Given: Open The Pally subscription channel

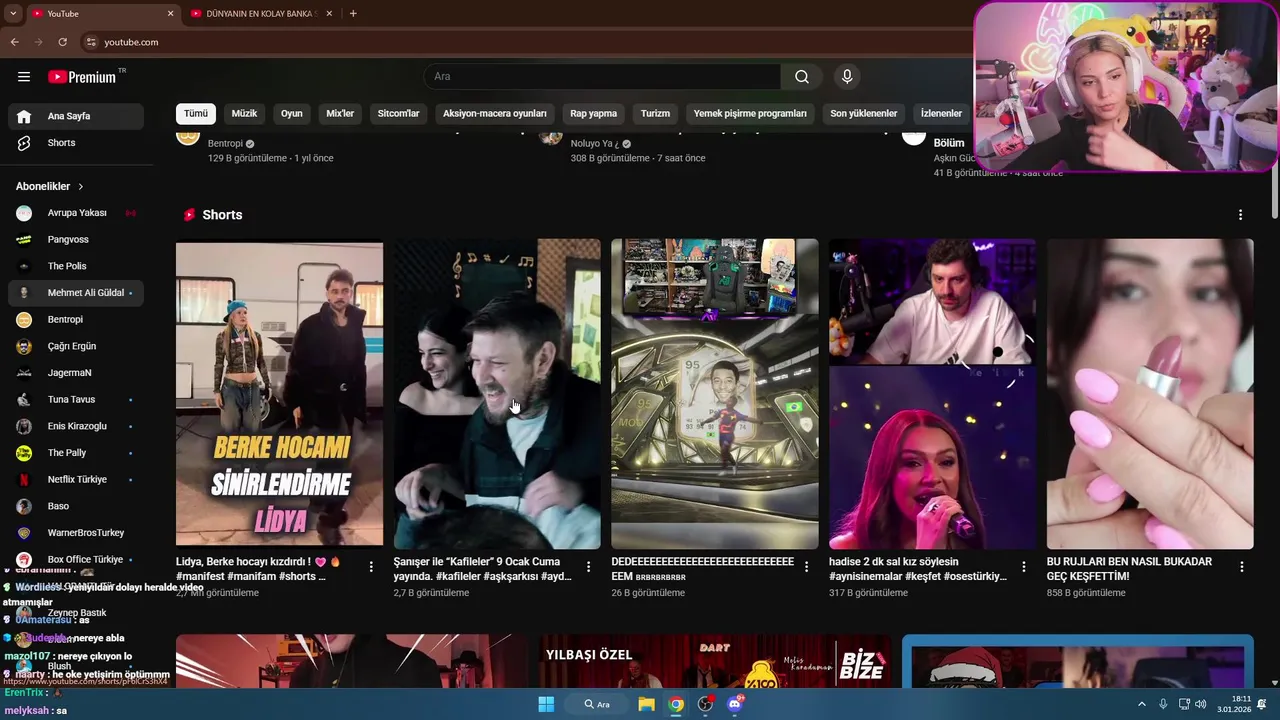Looking at the screenshot, I should tap(76, 453).
